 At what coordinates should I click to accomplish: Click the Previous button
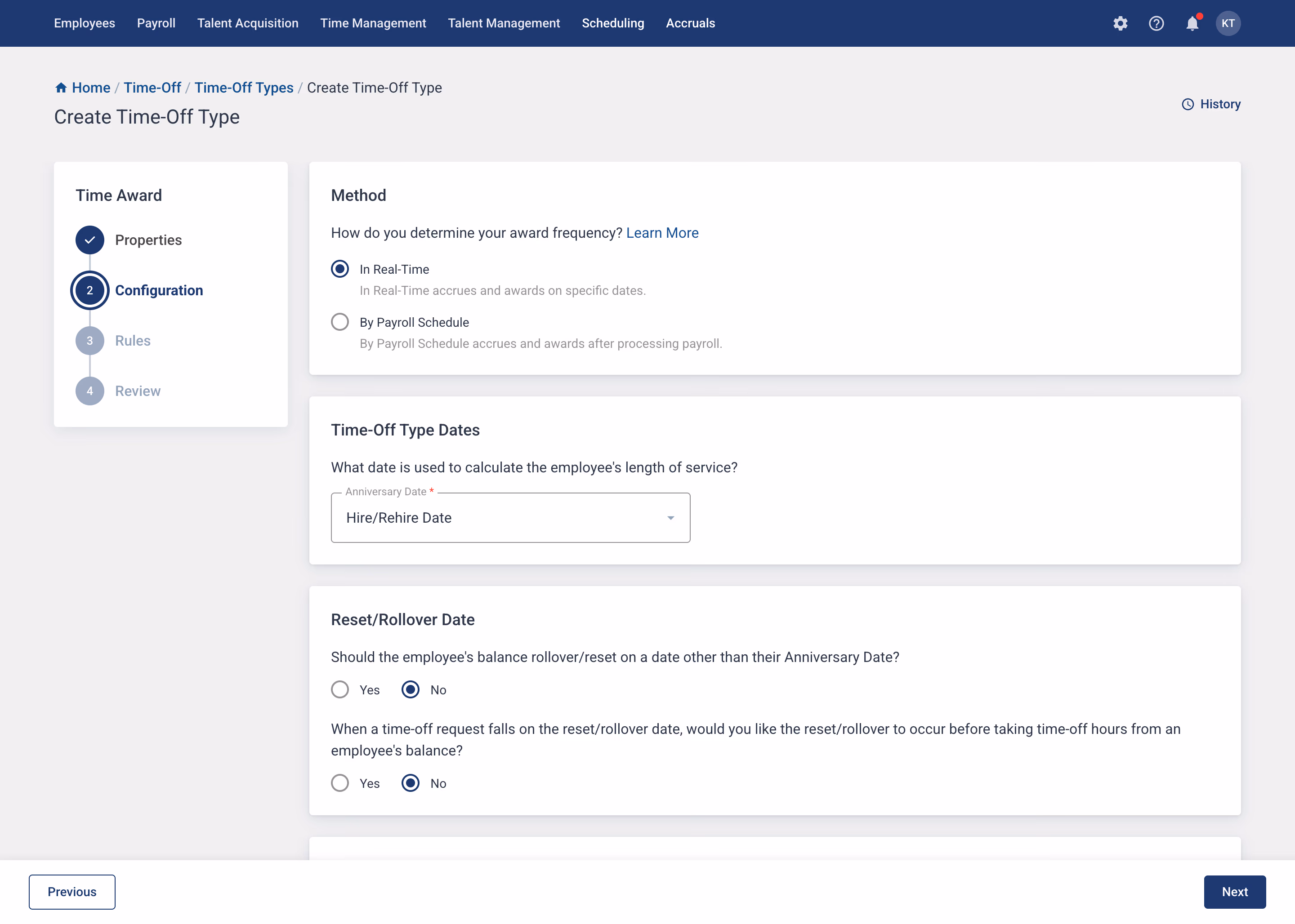(72, 892)
